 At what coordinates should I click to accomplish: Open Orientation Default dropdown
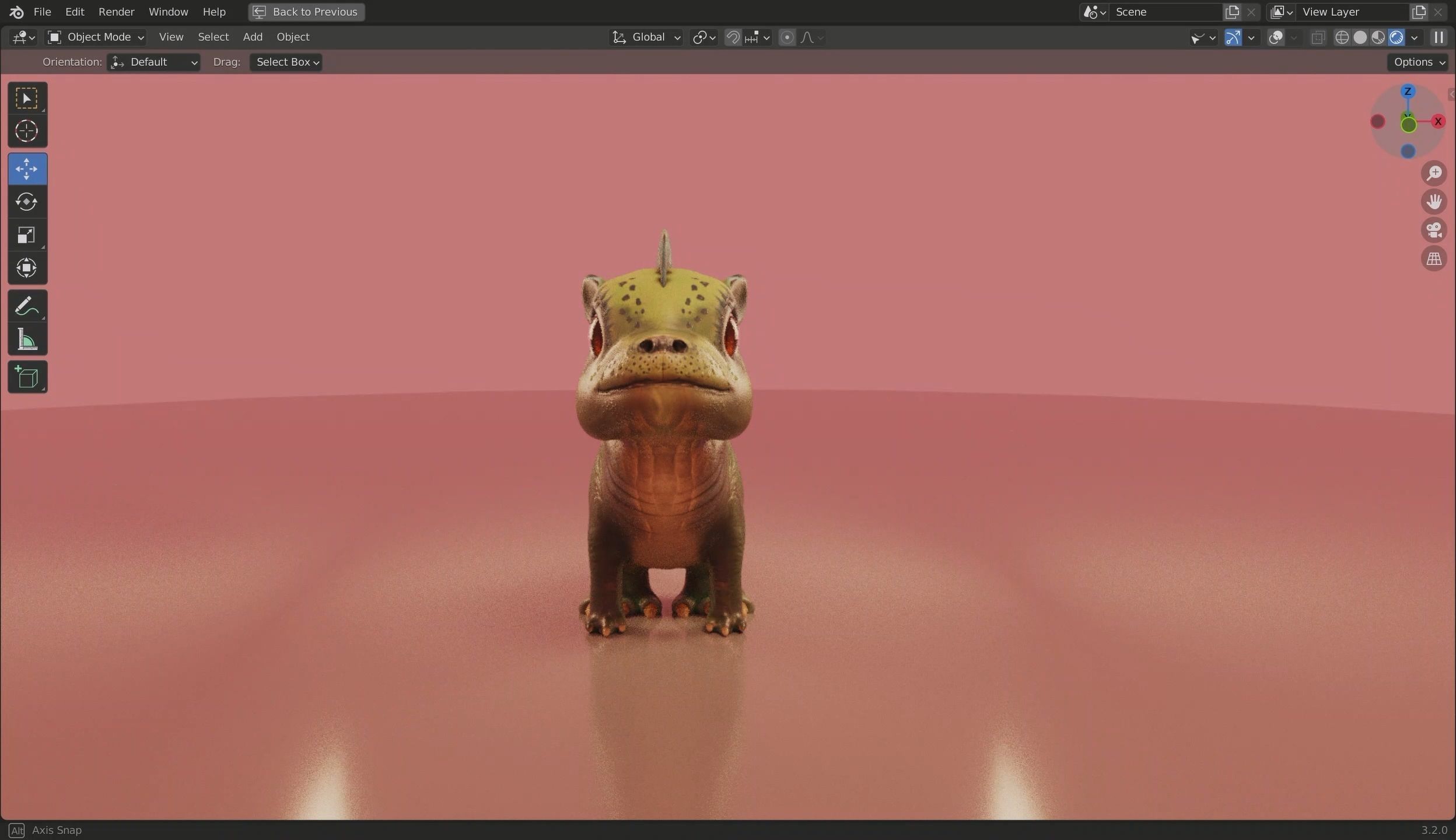coord(154,62)
